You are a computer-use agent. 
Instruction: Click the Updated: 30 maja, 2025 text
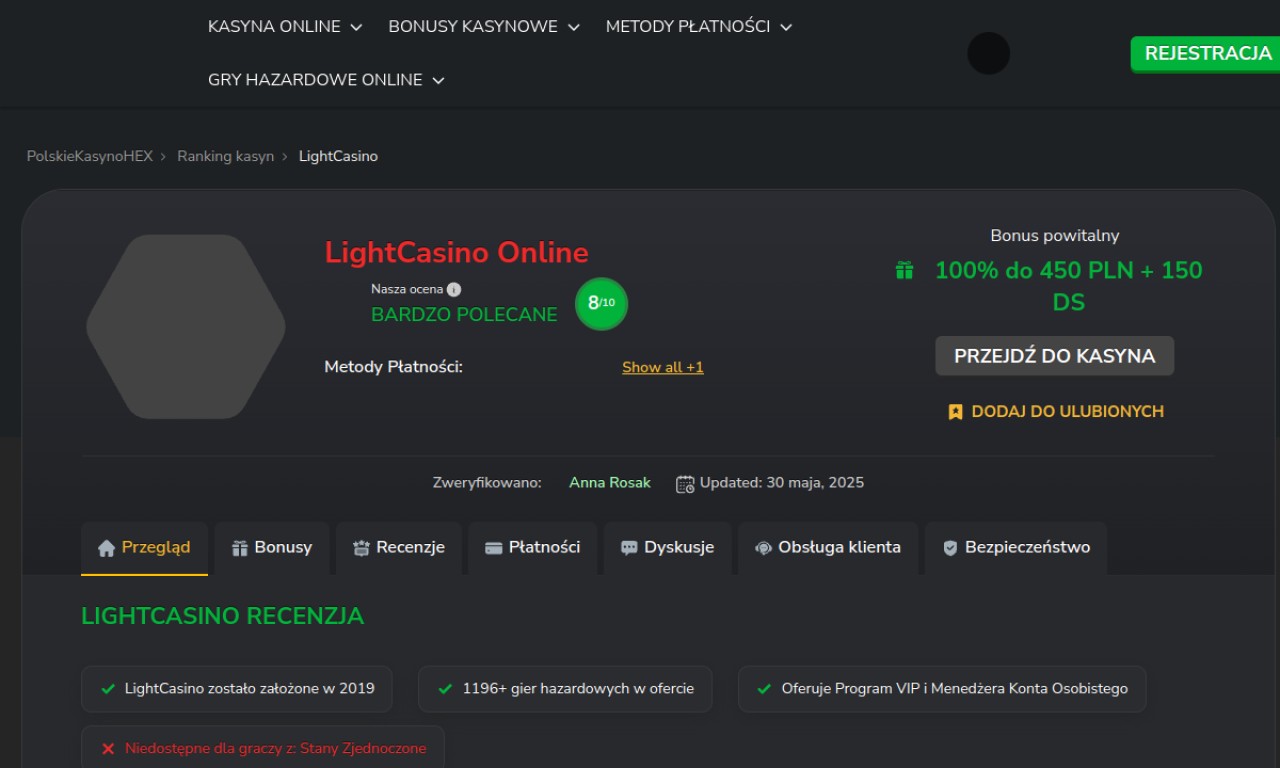[782, 483]
